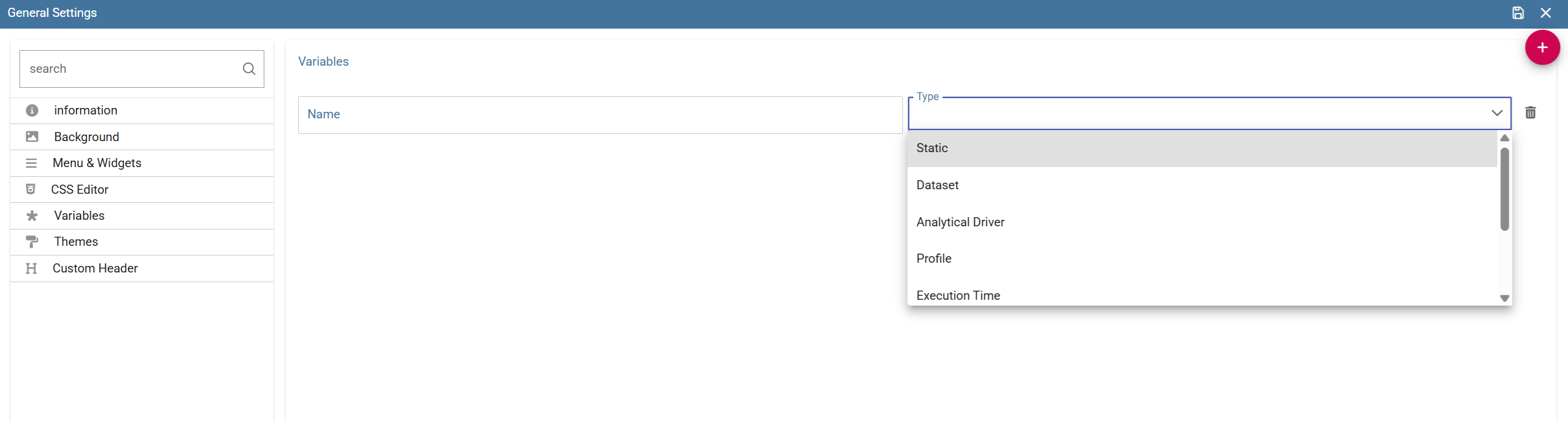Click the Custom Header H icon
The image size is (1568, 422).
pyautogui.click(x=31, y=269)
